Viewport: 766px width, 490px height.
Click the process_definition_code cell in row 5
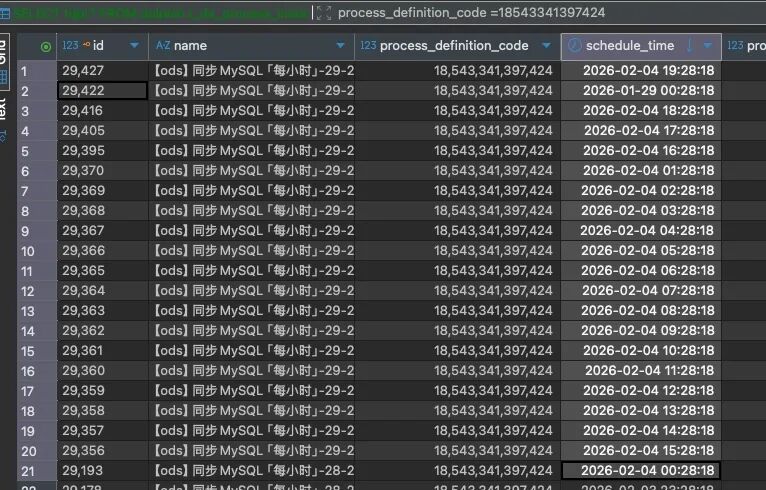point(457,151)
